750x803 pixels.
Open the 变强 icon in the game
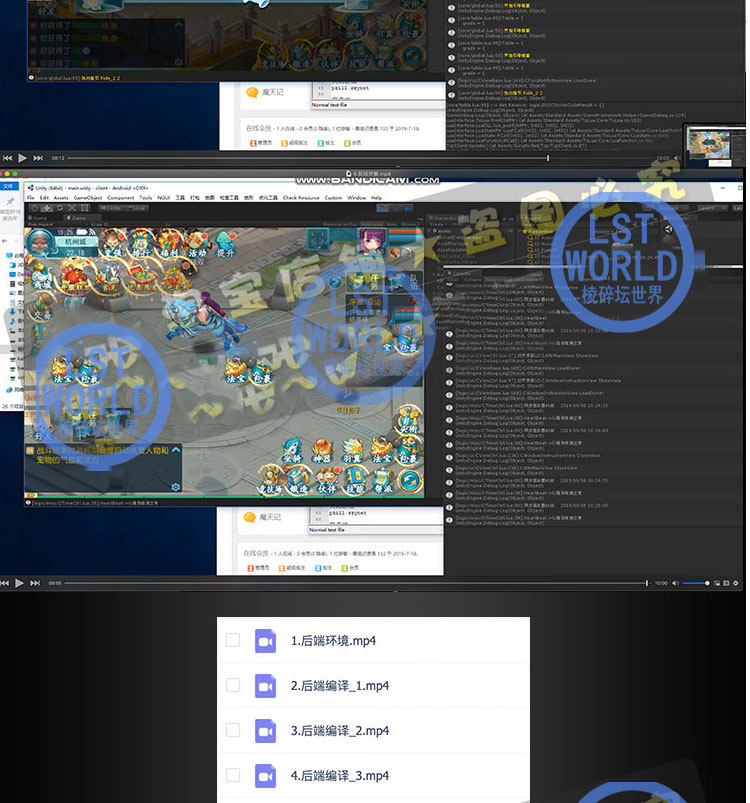pos(114,244)
